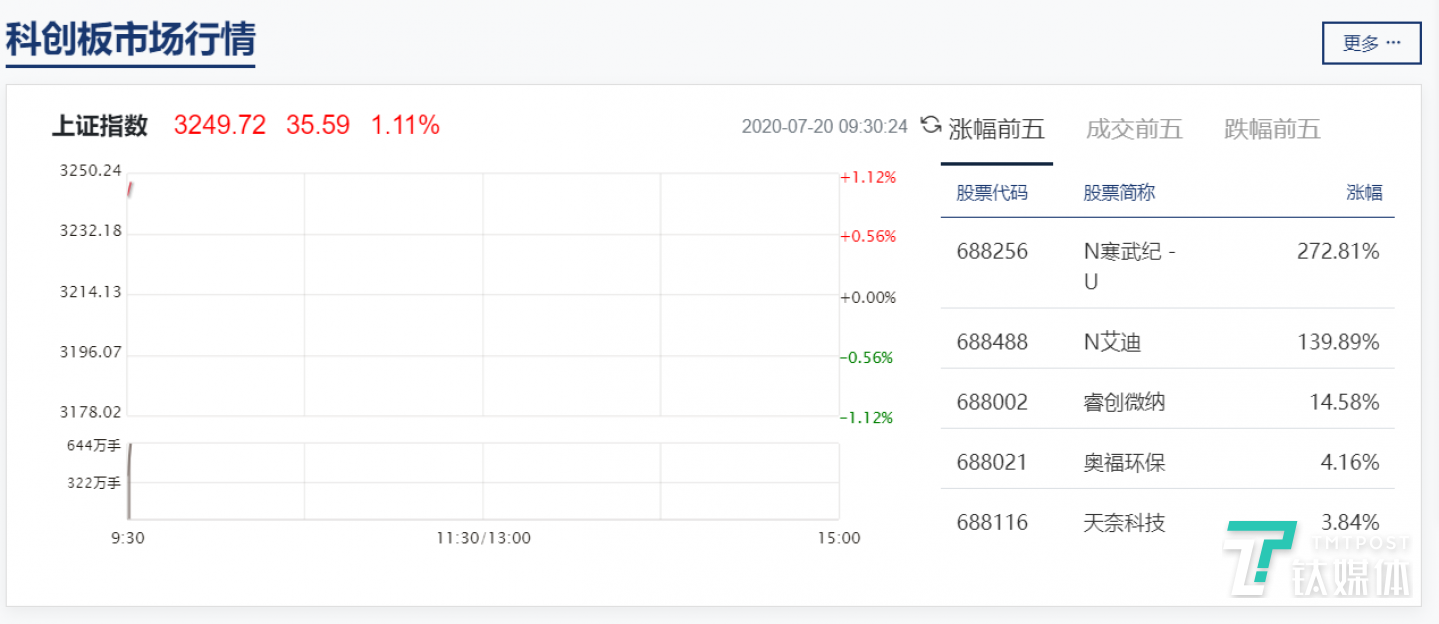Click the 涨幅 column header
This screenshot has height=624, width=1439.
[x=1364, y=193]
